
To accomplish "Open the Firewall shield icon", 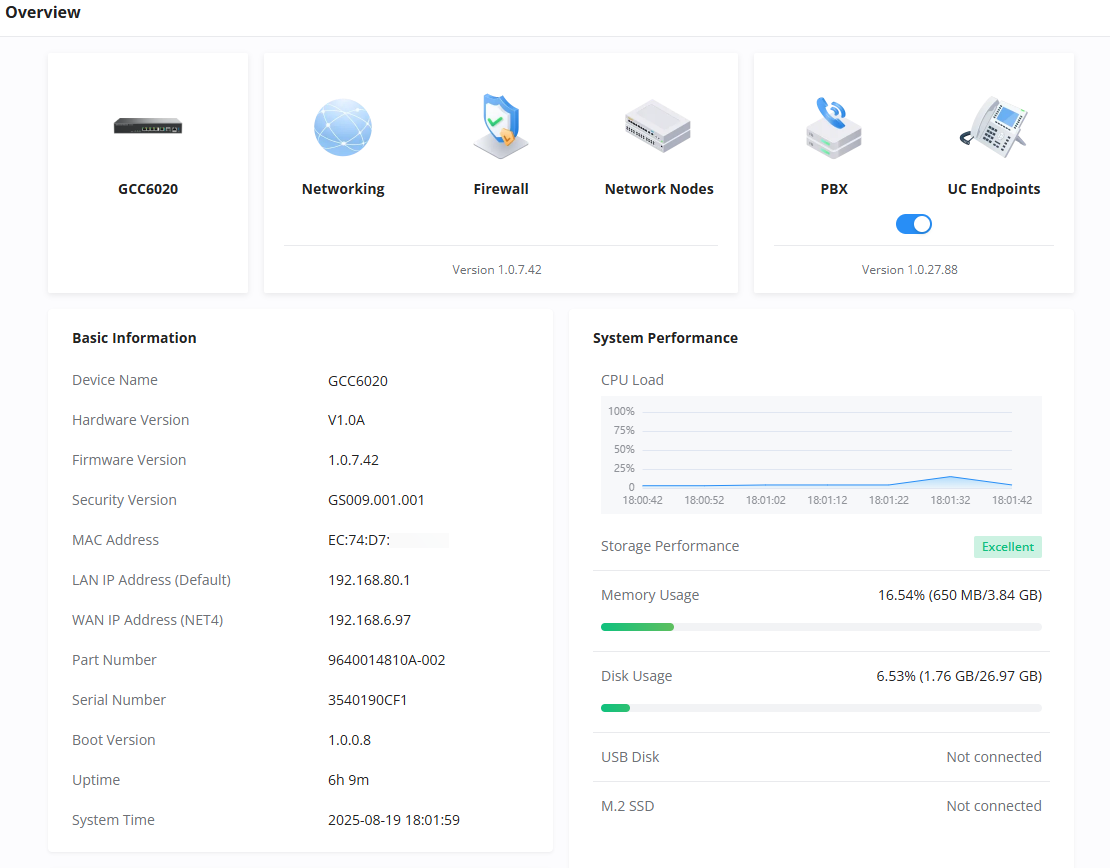I will tap(500, 126).
